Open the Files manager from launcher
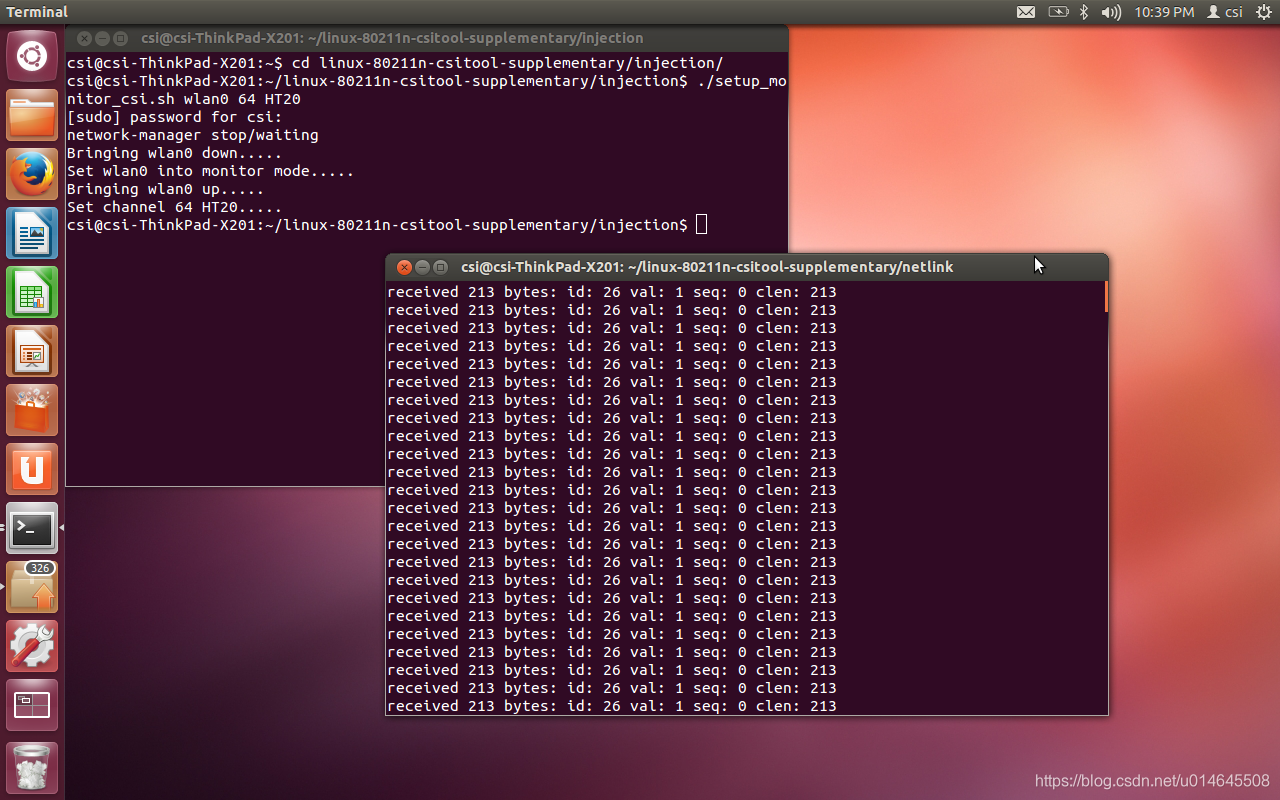1280x800 pixels. pyautogui.click(x=32, y=115)
